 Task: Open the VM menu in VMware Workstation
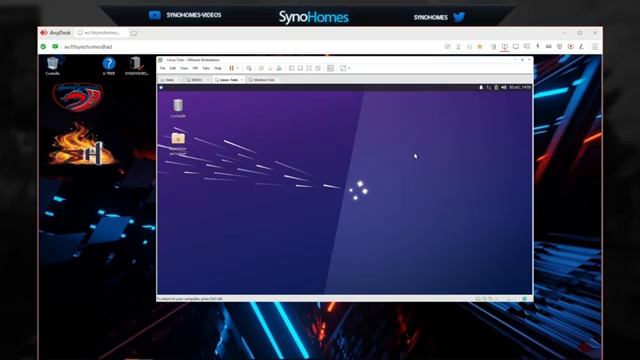click(195, 68)
